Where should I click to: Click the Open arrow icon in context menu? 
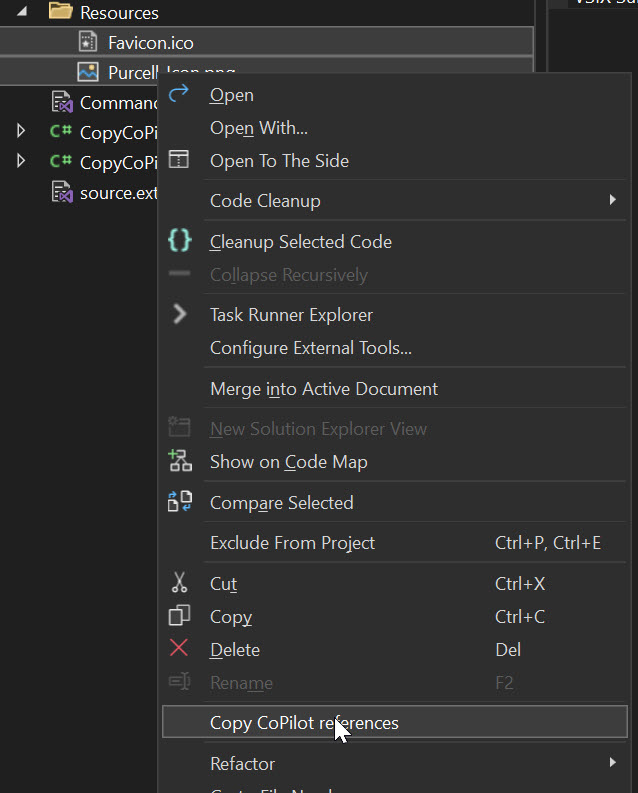tap(179, 94)
